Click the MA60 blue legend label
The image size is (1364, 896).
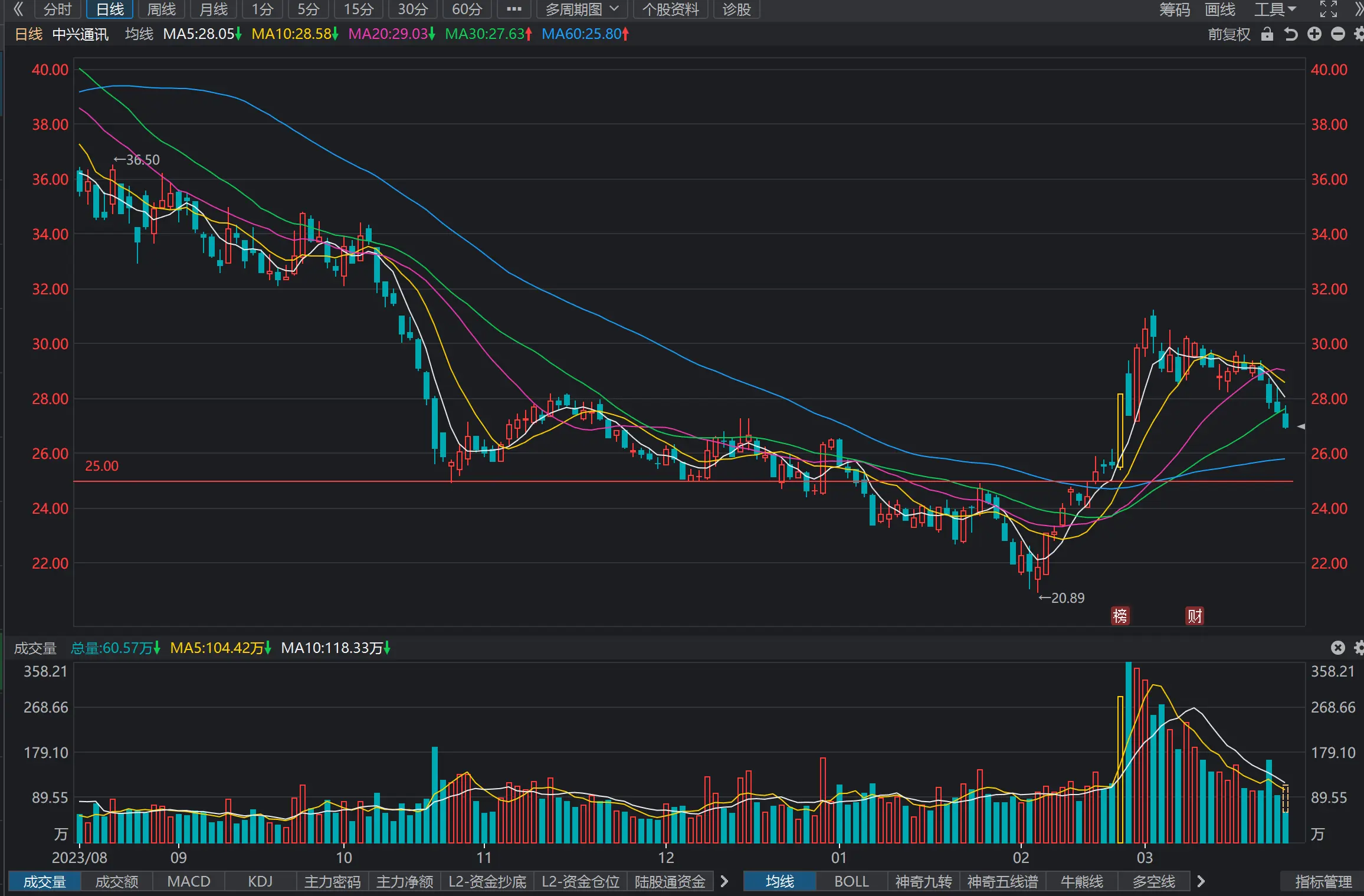(x=585, y=34)
